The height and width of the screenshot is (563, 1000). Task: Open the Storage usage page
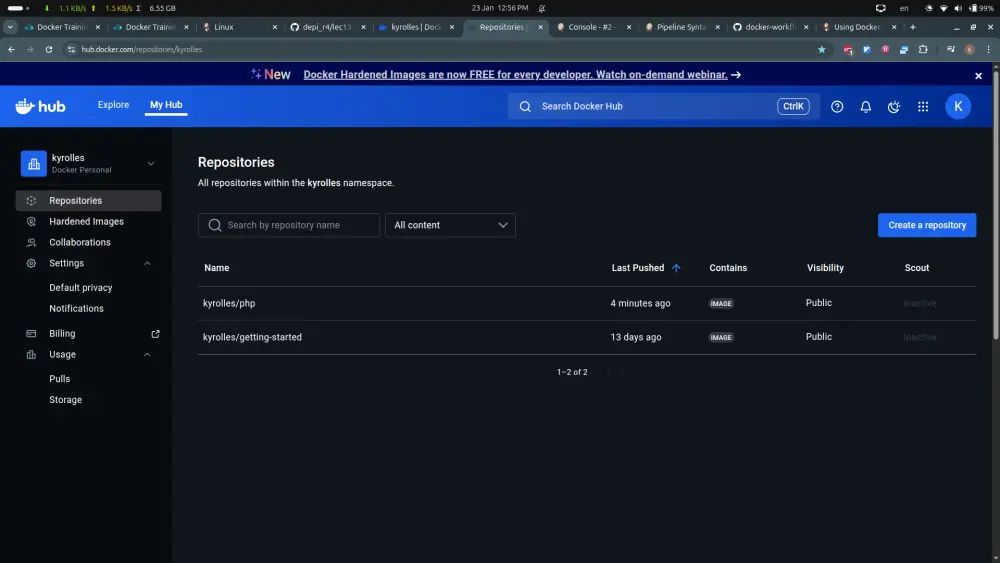tap(65, 400)
